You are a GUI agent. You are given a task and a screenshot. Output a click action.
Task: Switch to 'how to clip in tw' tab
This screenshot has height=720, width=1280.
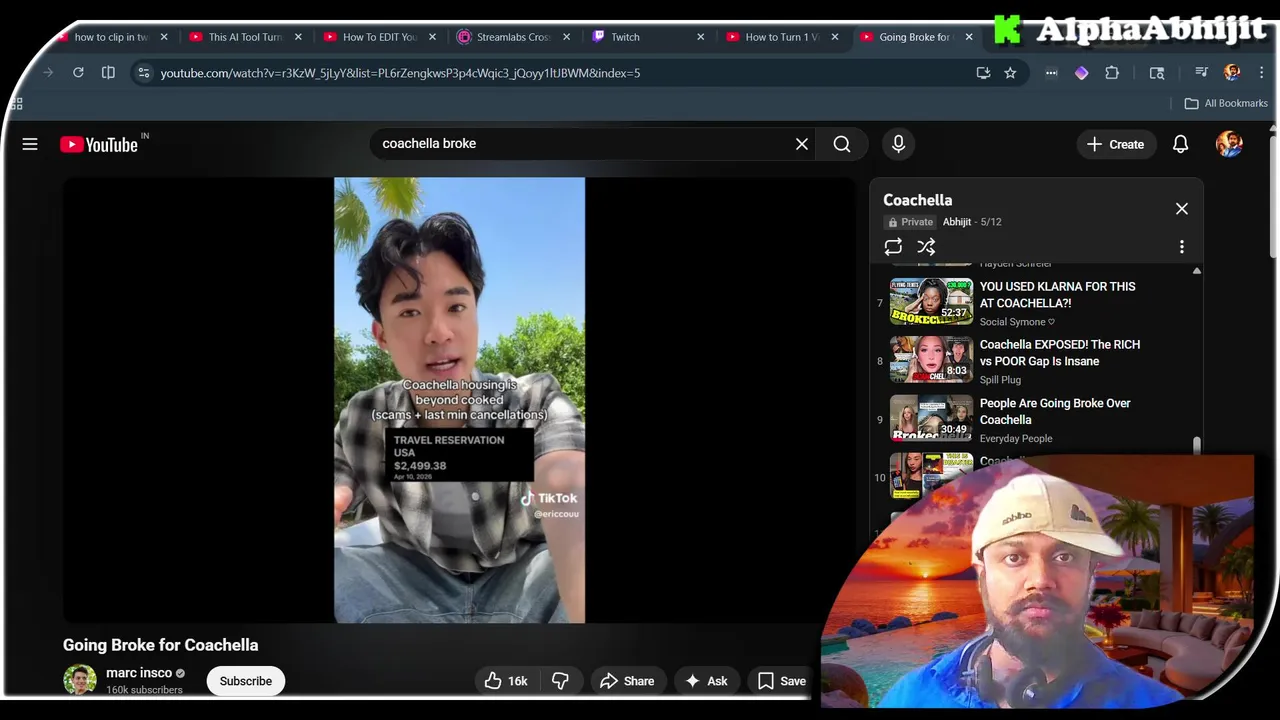(111, 37)
